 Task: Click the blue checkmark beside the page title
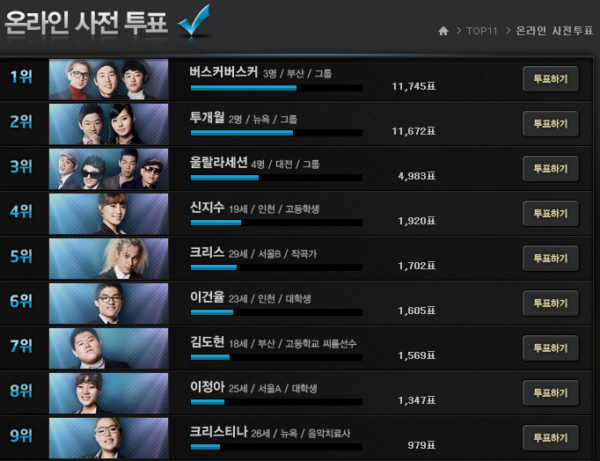tap(194, 20)
